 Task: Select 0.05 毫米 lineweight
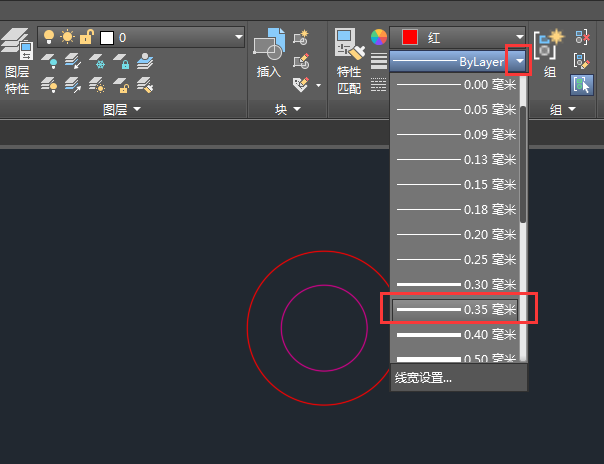pos(455,110)
